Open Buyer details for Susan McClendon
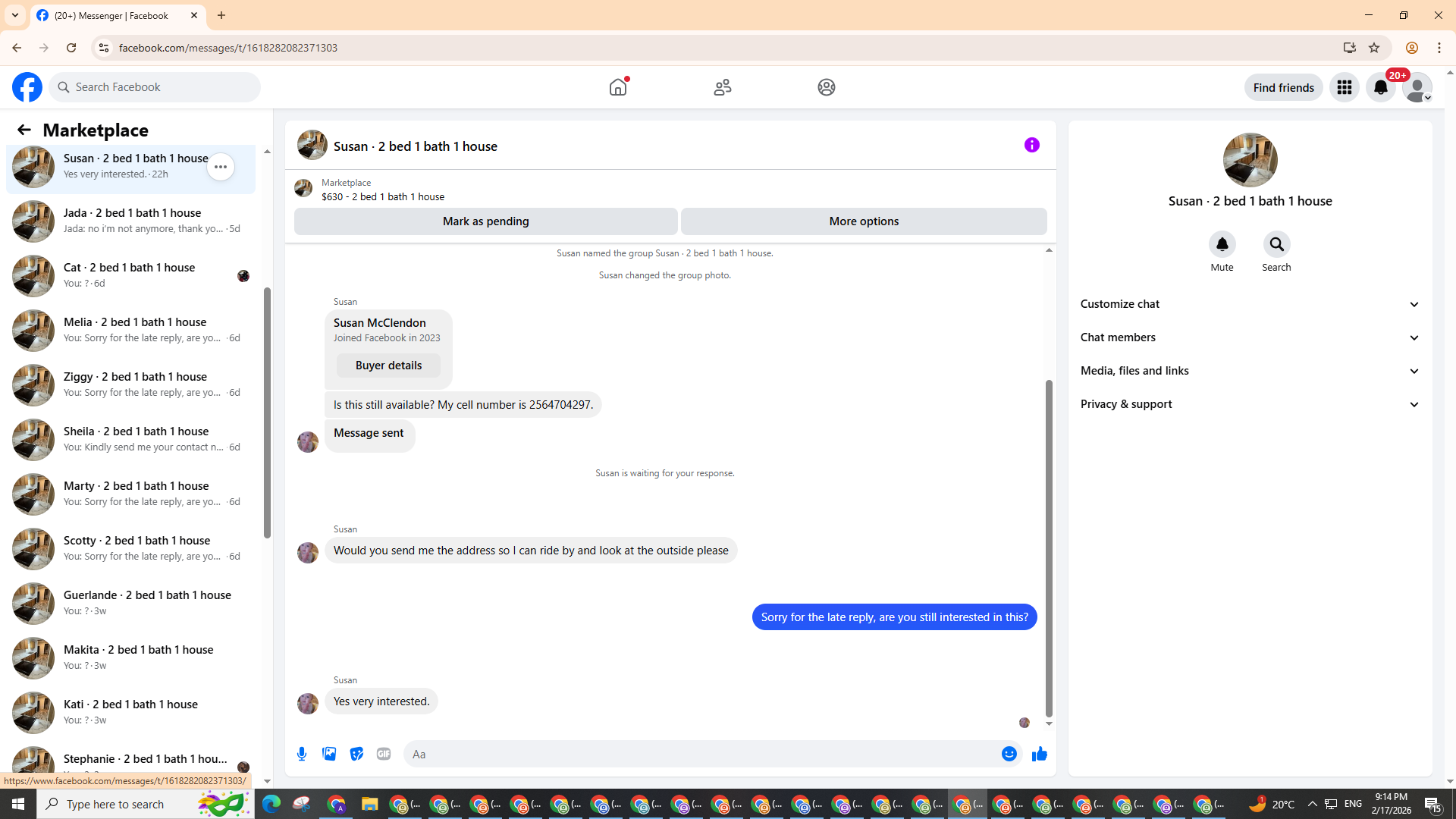 click(388, 366)
